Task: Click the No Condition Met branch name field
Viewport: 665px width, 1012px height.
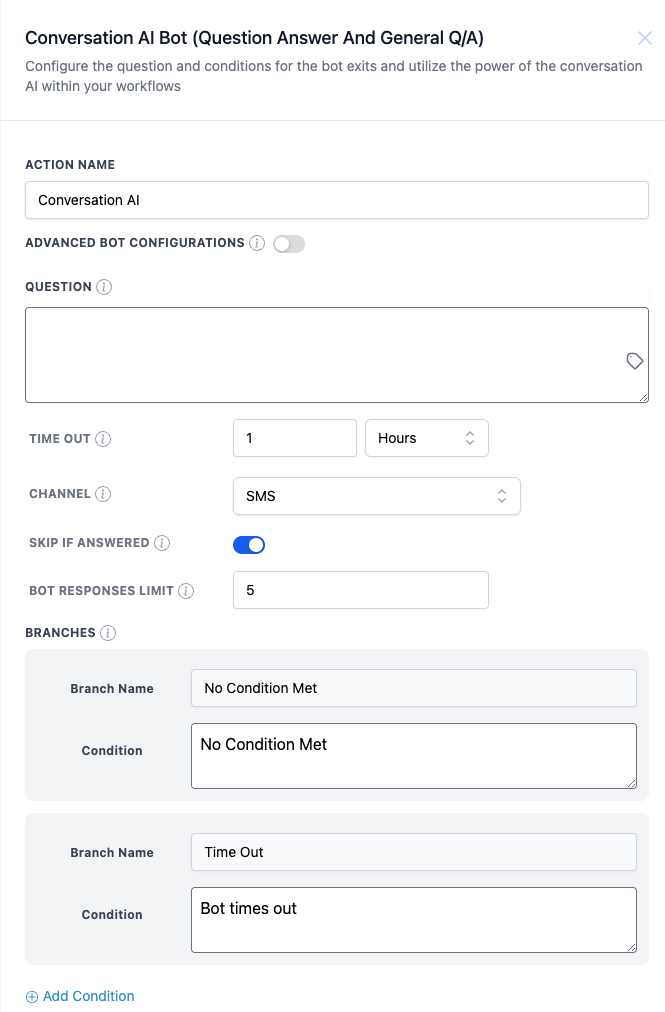Action: pos(413,688)
